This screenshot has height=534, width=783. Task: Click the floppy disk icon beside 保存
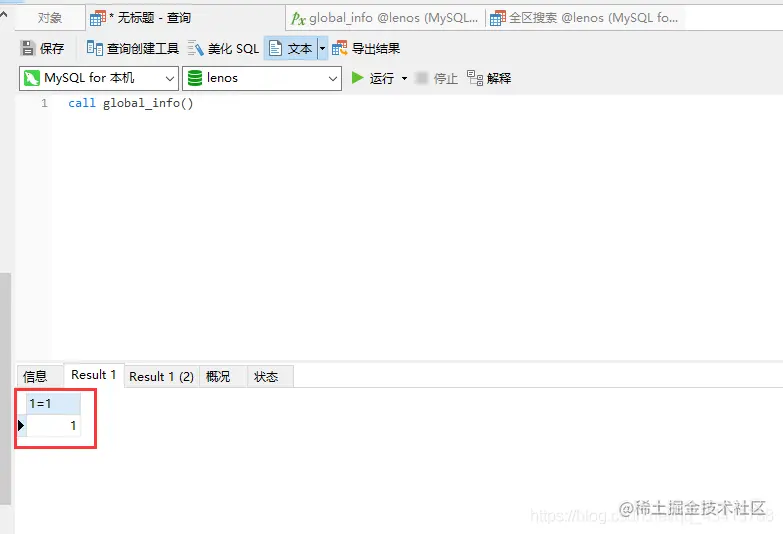coord(27,48)
